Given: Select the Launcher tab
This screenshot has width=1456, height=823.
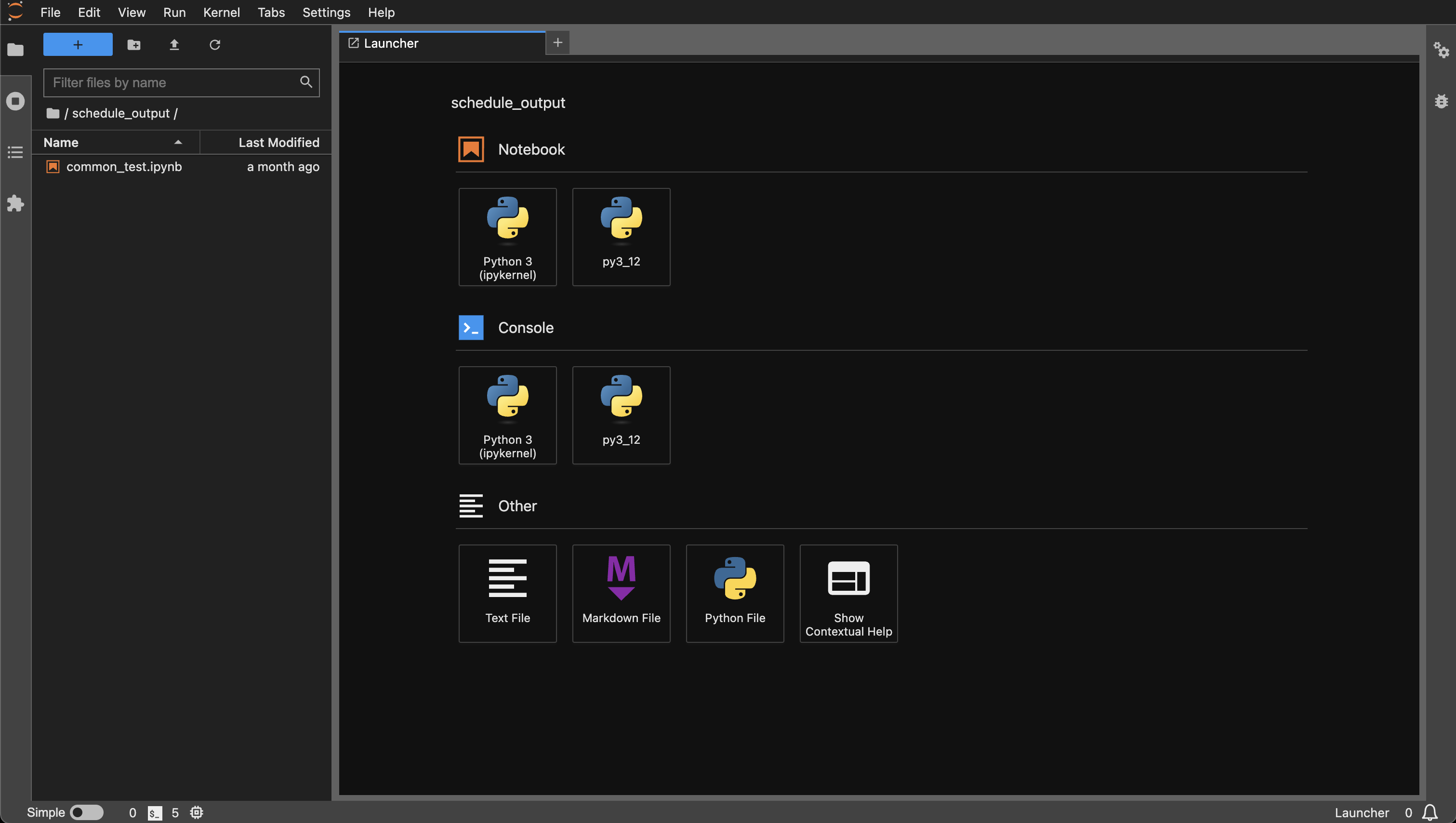Looking at the screenshot, I should click(391, 43).
